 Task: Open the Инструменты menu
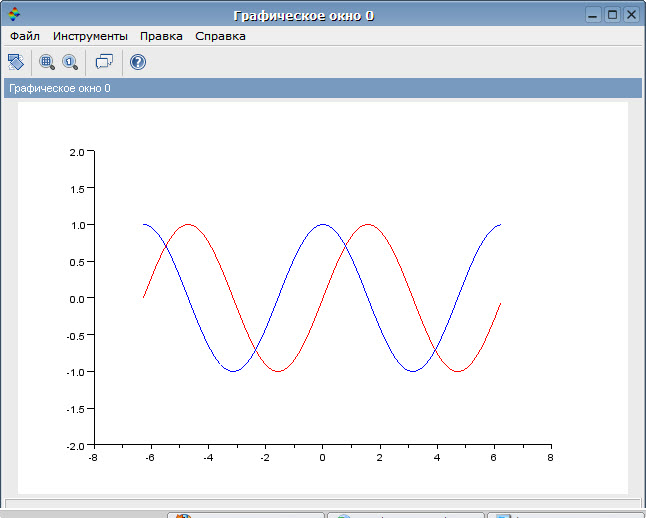pyautogui.click(x=90, y=36)
